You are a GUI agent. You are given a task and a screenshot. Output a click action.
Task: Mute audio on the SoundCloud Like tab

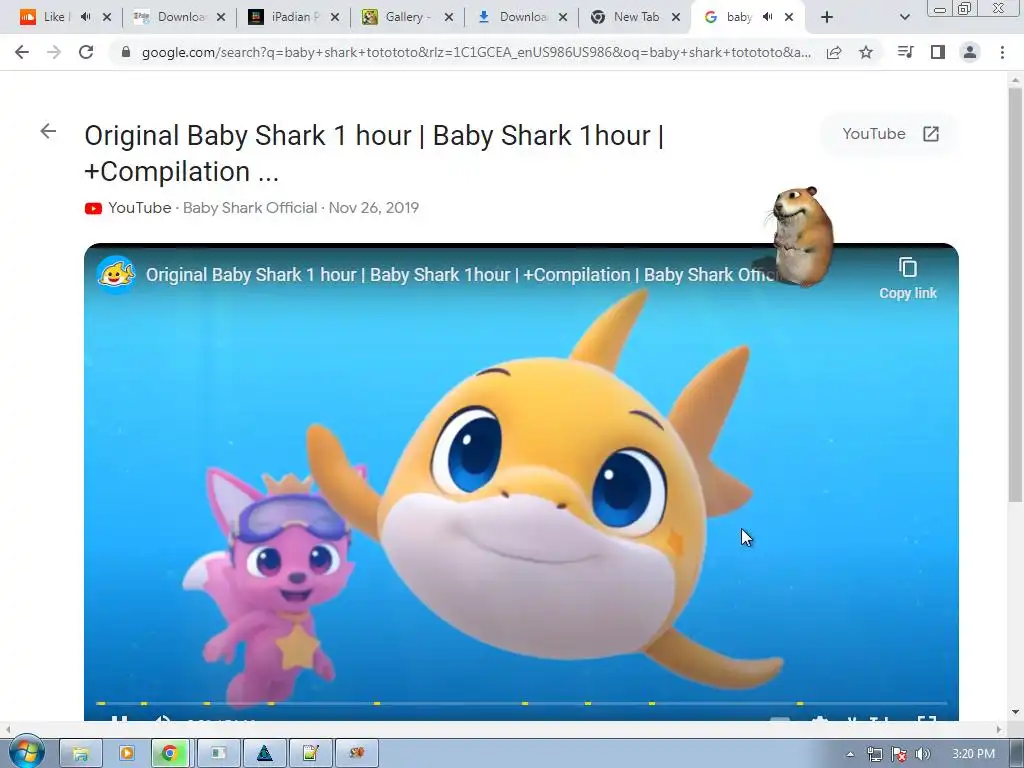pos(86,17)
